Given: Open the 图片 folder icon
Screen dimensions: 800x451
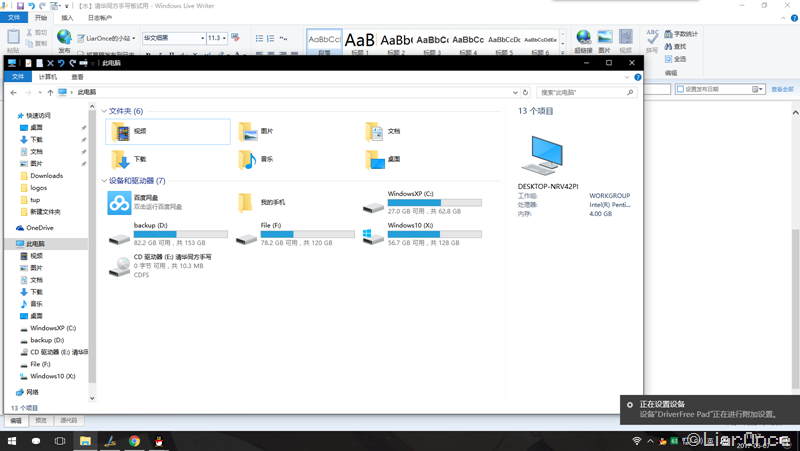Looking at the screenshot, I should (x=248, y=132).
